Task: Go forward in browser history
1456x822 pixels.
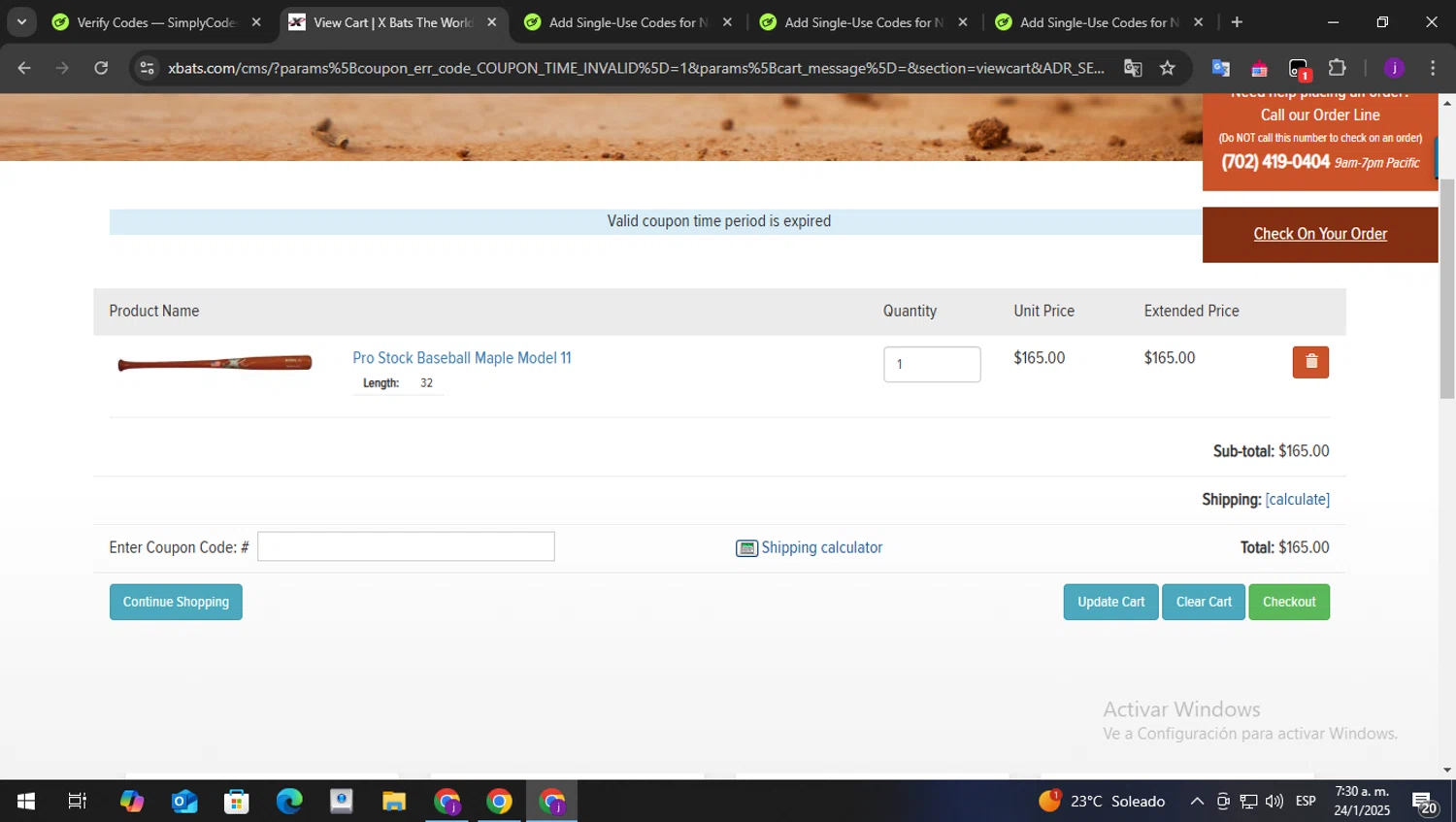Action: click(62, 68)
